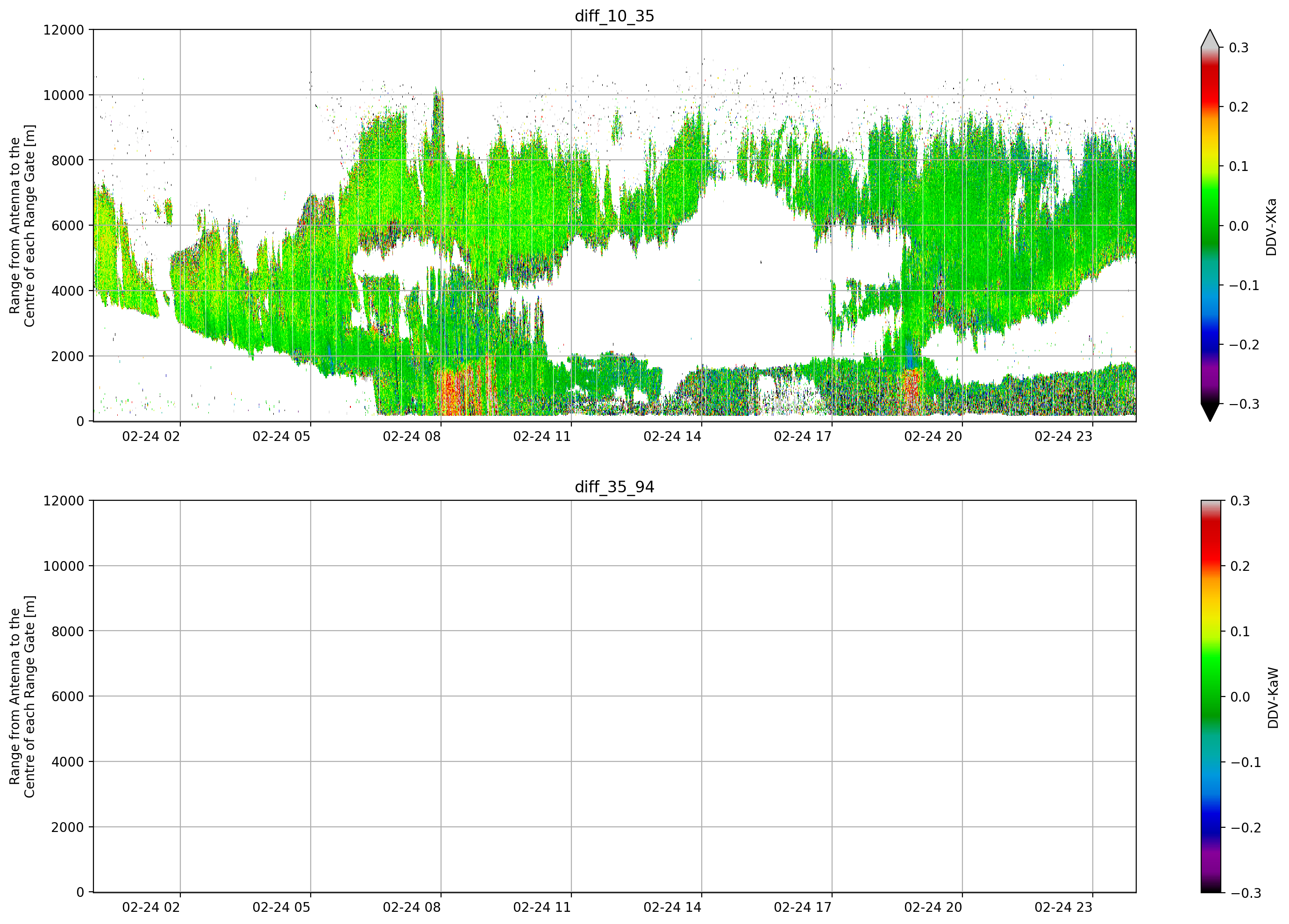Click the bottom plot y-axis range title
Image resolution: width=1289 pixels, height=924 pixels.
[x=22, y=696]
